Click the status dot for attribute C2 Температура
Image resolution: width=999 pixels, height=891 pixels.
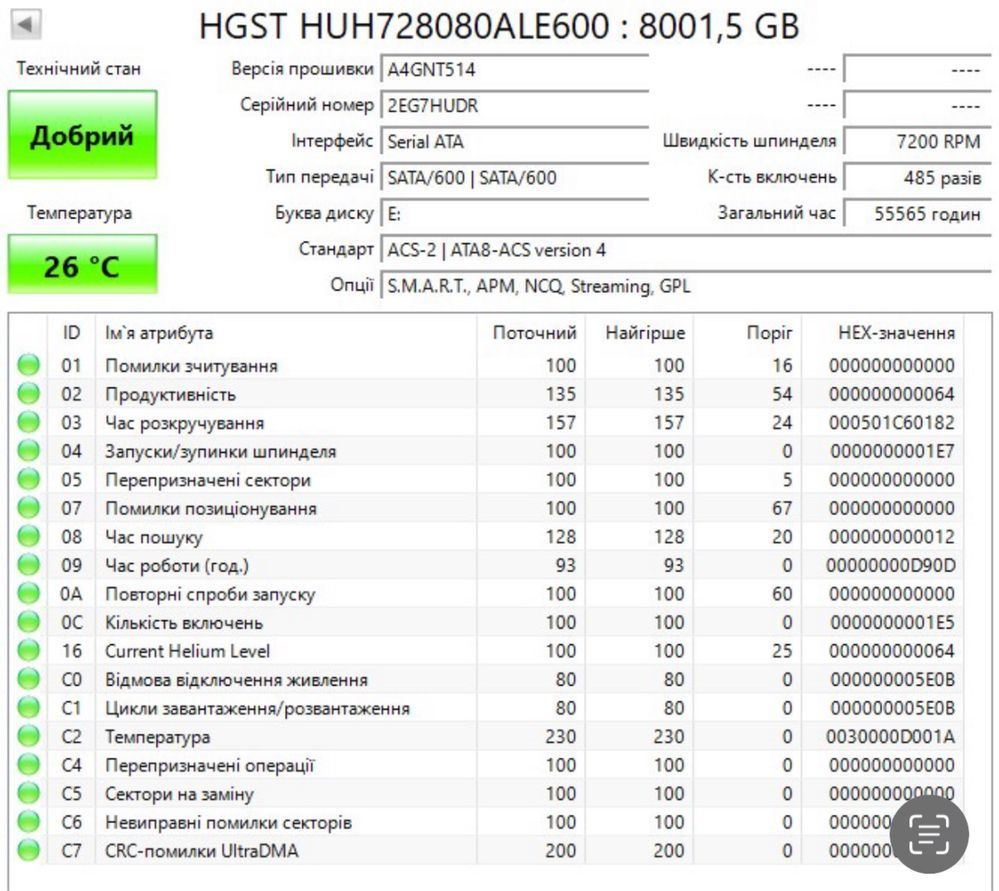pos(28,736)
